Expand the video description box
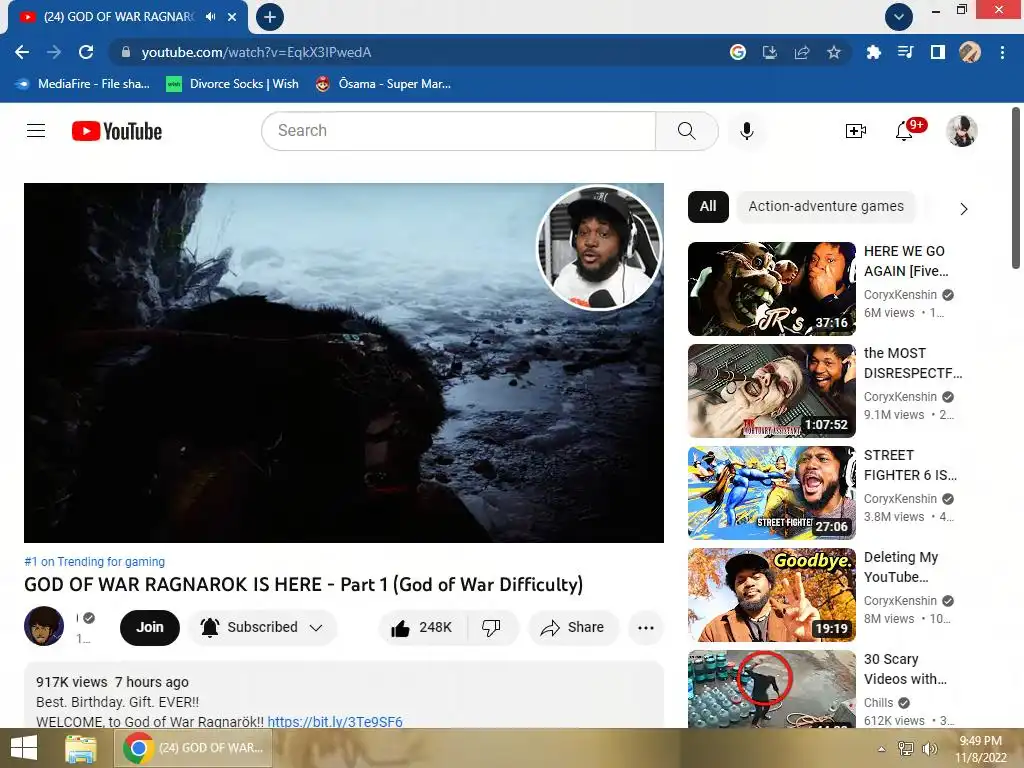 tap(344, 695)
